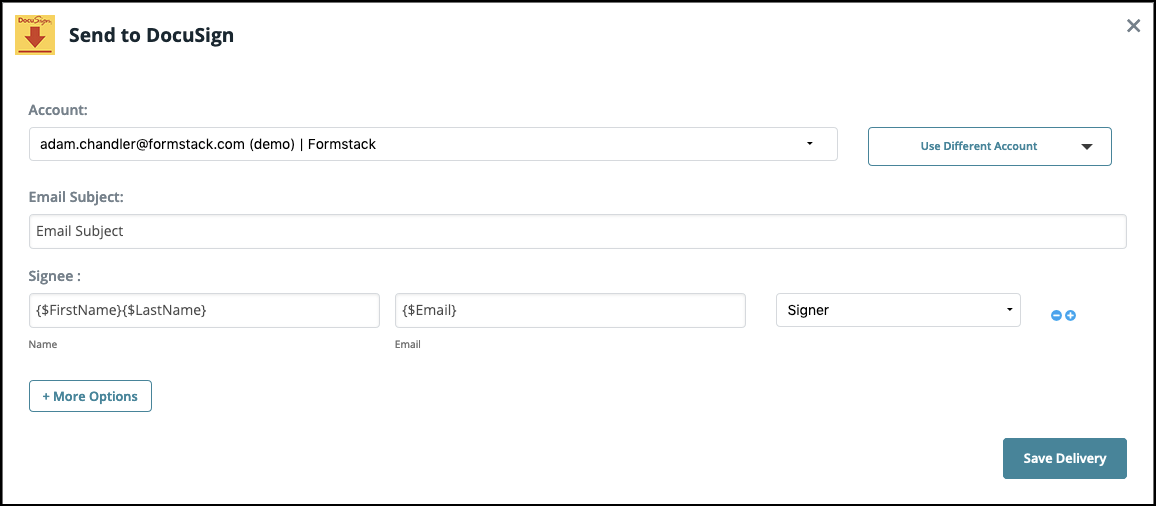Viewport: 1156px width, 506px height.
Task: Click the "Send to DocuSign" heading
Action: pos(151,36)
